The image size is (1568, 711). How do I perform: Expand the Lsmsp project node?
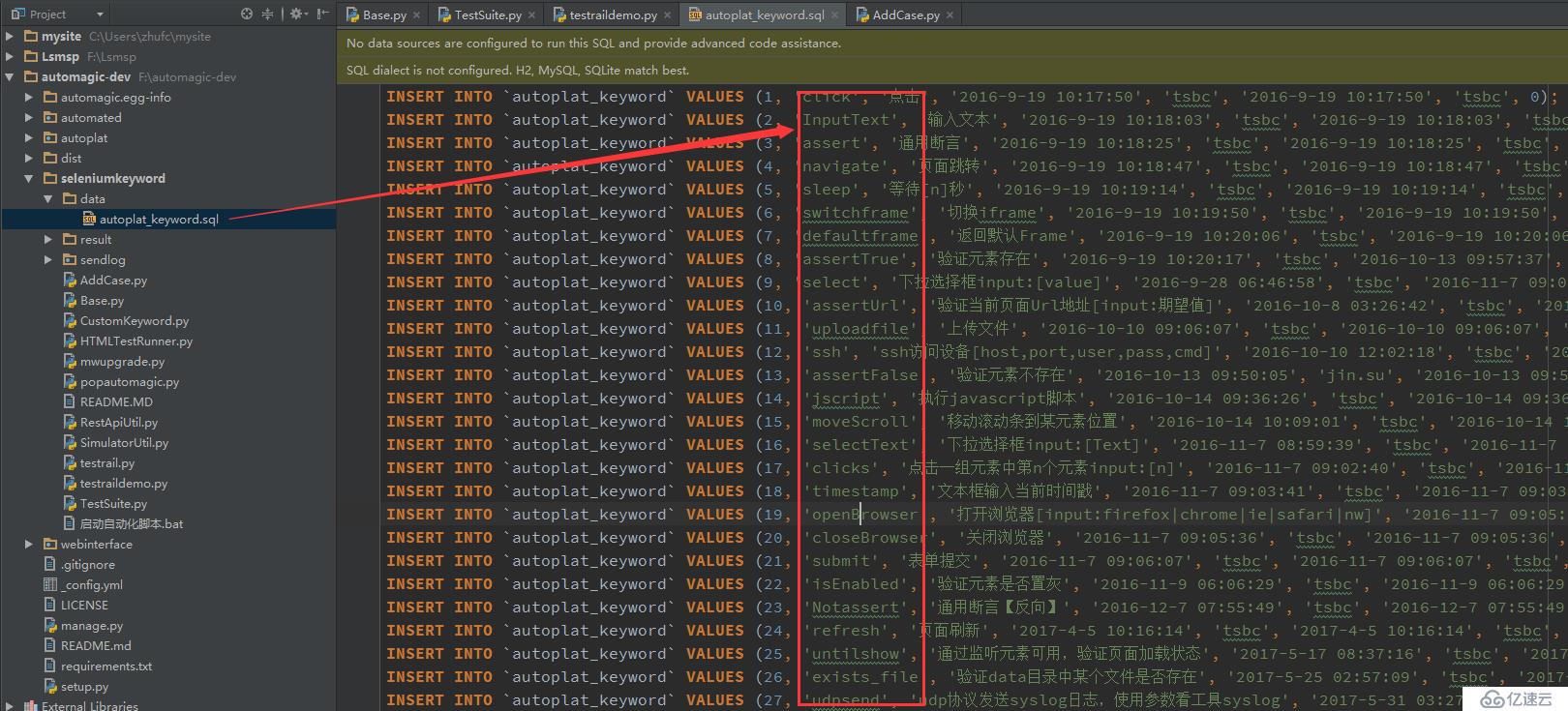(x=10, y=56)
